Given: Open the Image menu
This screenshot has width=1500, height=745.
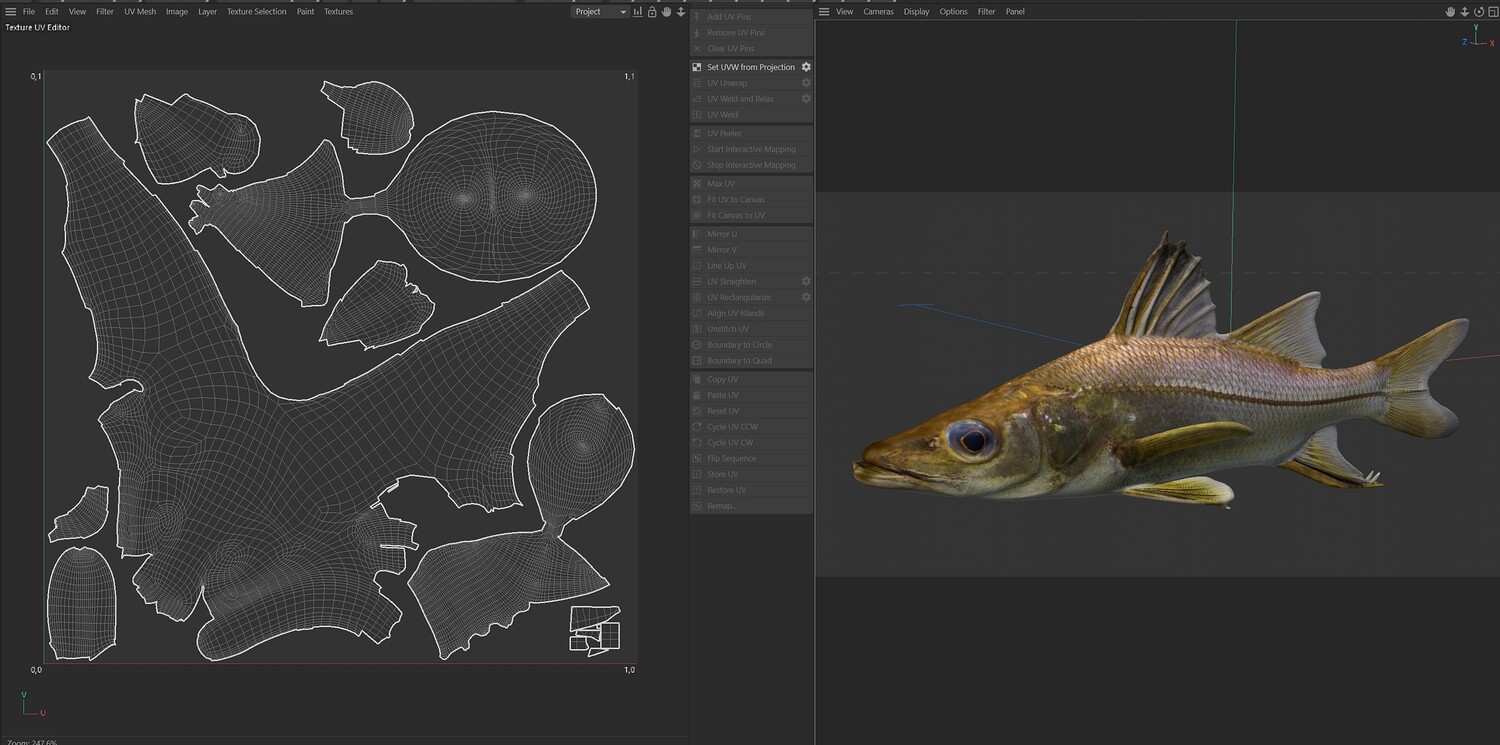Looking at the screenshot, I should point(177,12).
